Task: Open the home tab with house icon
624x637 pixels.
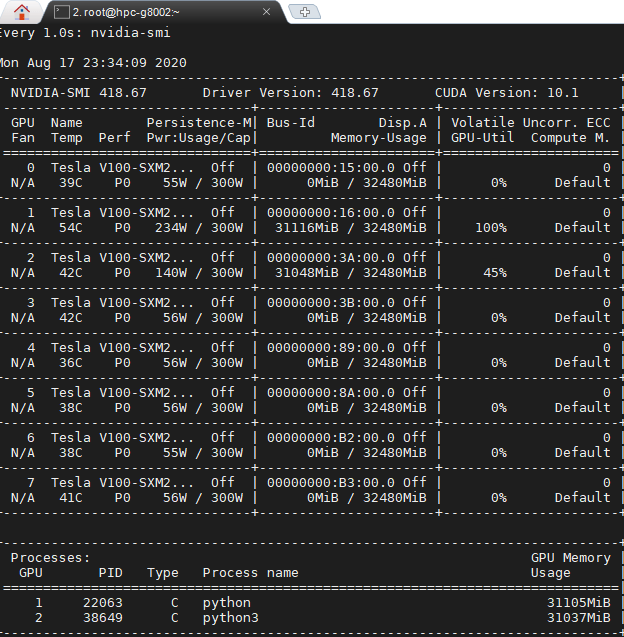Action: (21, 12)
